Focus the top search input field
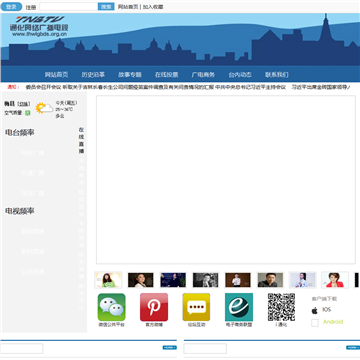The height and width of the screenshot is (360, 360). (69, 7)
